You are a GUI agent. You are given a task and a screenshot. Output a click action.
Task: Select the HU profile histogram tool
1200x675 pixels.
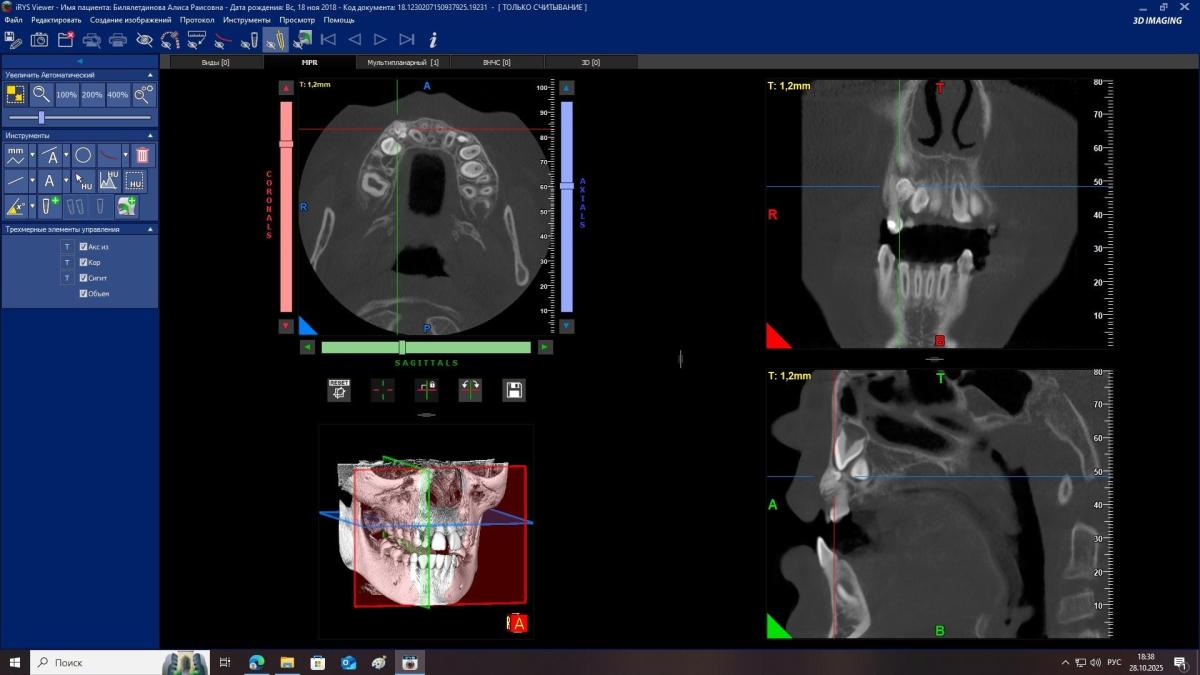109,181
